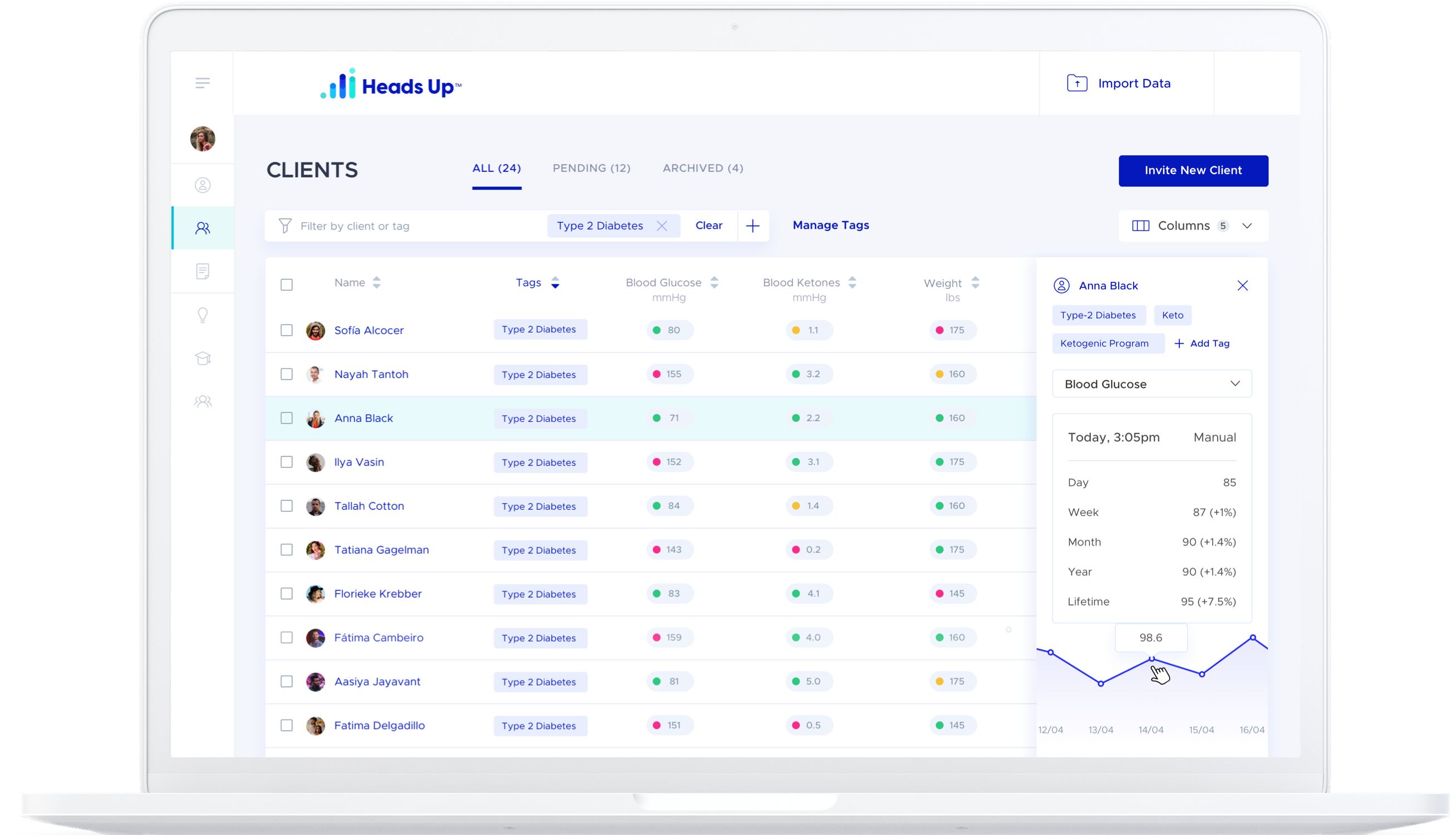Click Clear to reset filters
1456x835 pixels.
point(709,226)
